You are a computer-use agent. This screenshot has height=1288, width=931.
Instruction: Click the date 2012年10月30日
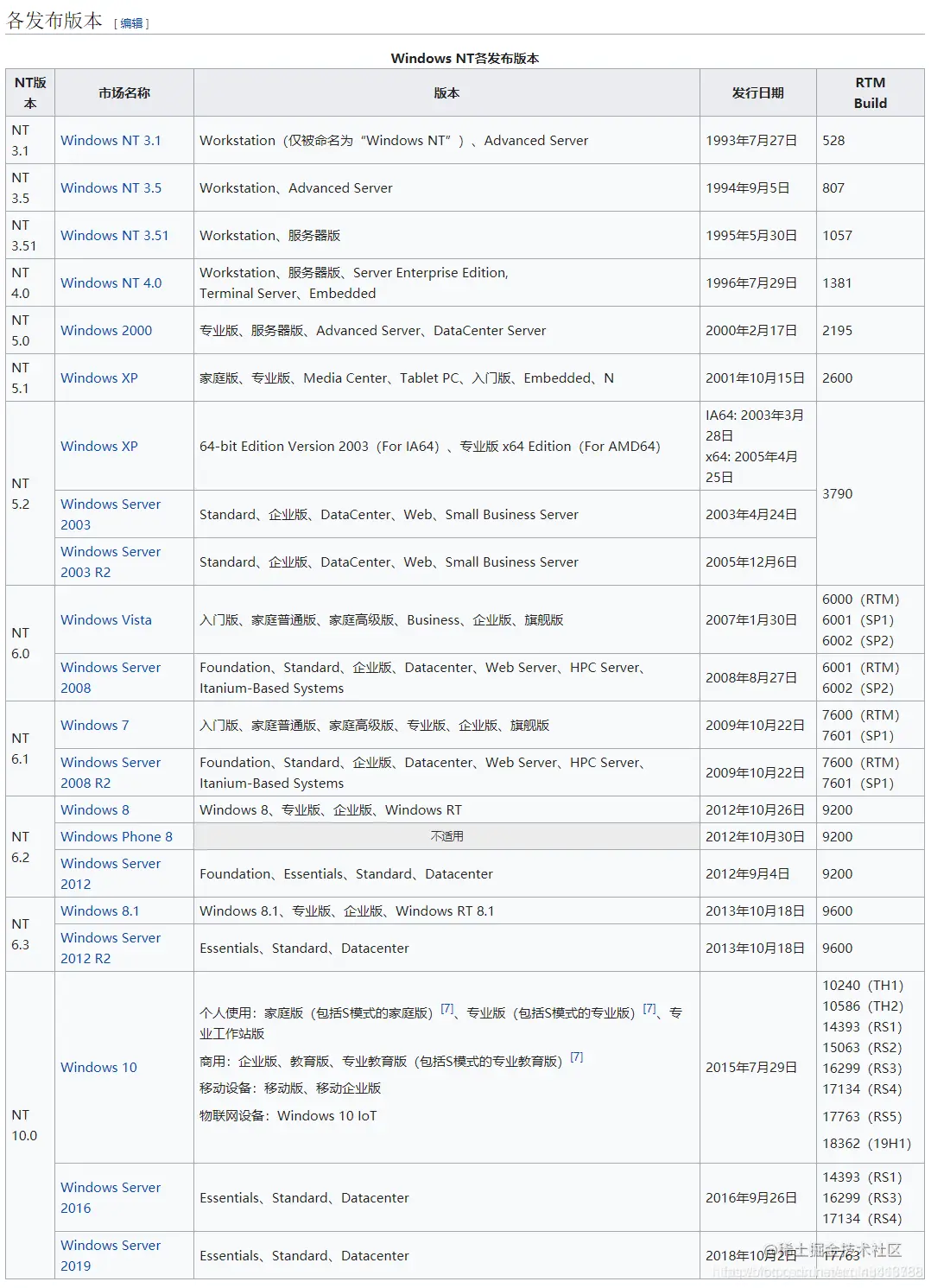click(x=755, y=836)
